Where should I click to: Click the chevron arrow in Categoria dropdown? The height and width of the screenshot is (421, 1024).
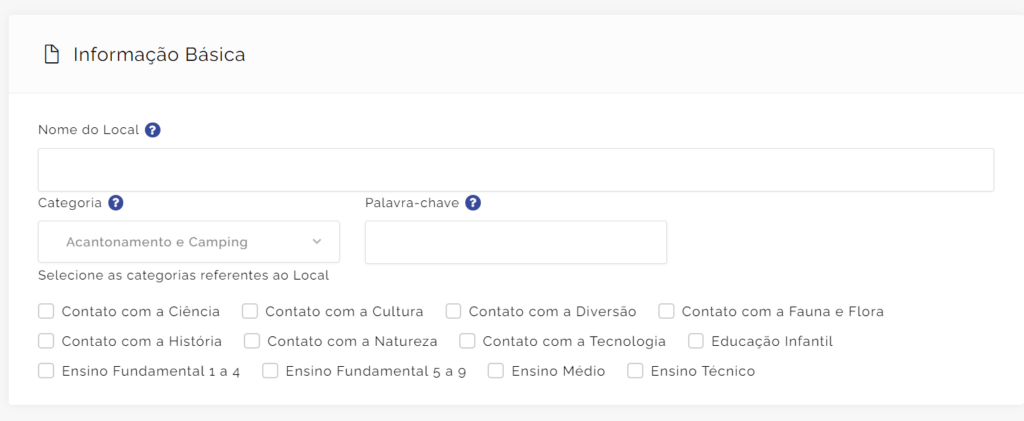click(317, 242)
